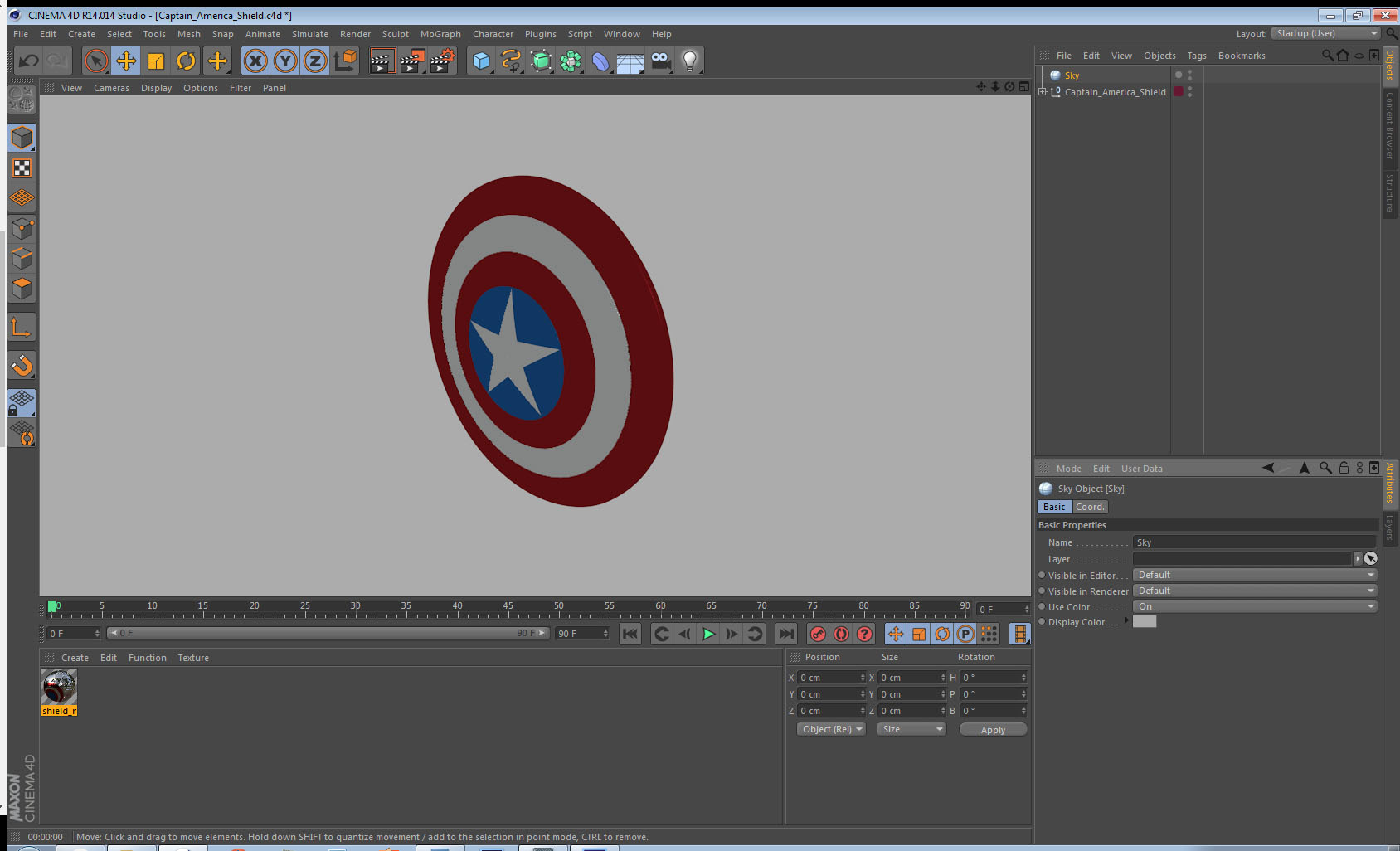The image size is (1400, 851).
Task: Open Visible in Renderer dropdown
Action: [x=1255, y=591]
